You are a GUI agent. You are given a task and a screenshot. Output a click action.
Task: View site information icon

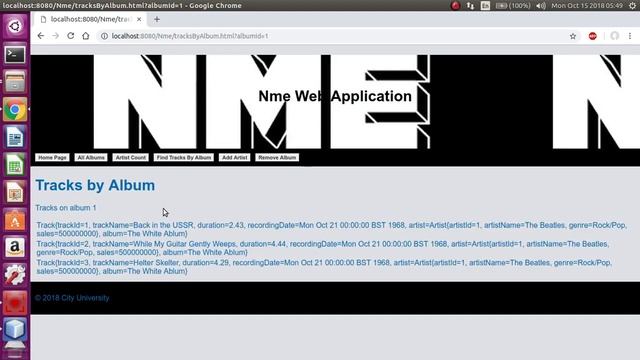104,36
